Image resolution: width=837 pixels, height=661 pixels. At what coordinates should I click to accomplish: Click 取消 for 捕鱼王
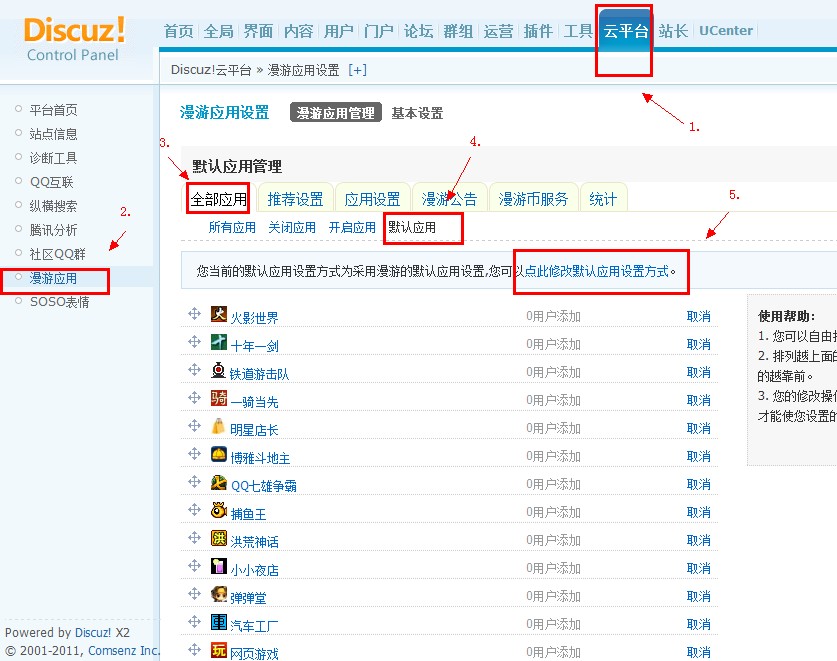(x=698, y=513)
